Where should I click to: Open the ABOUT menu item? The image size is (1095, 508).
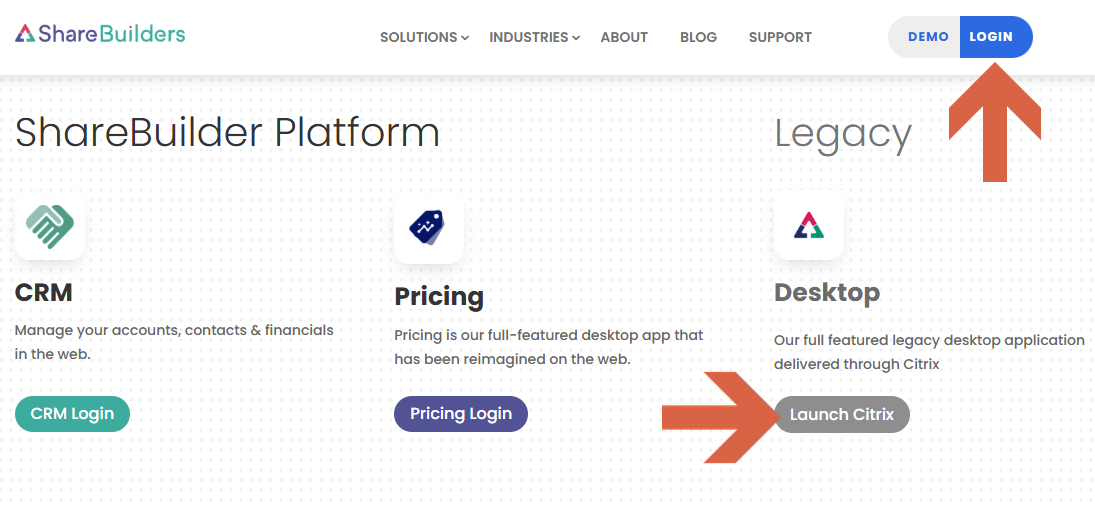624,37
